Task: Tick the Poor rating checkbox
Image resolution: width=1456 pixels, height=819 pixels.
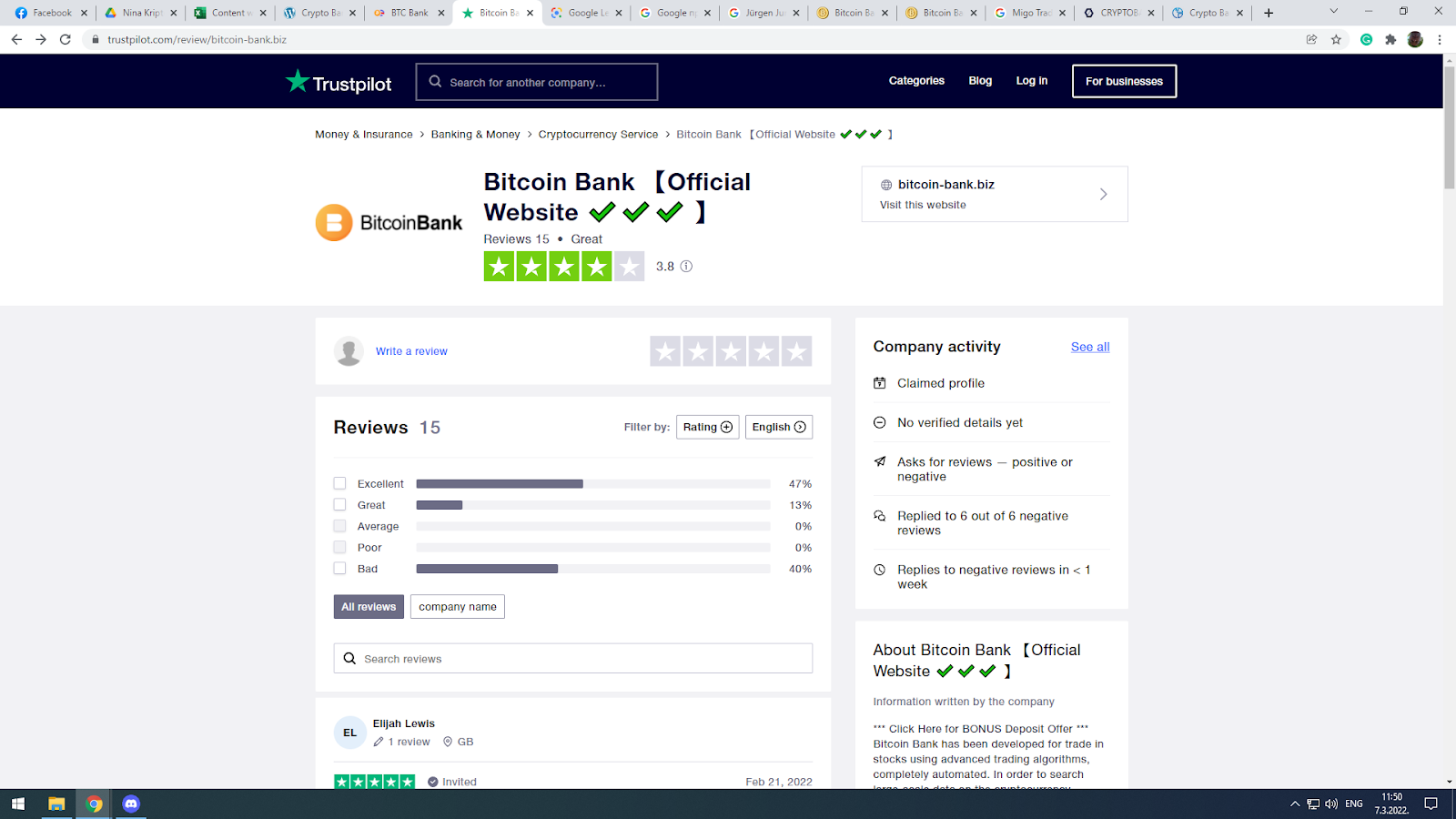Action: pos(339,547)
